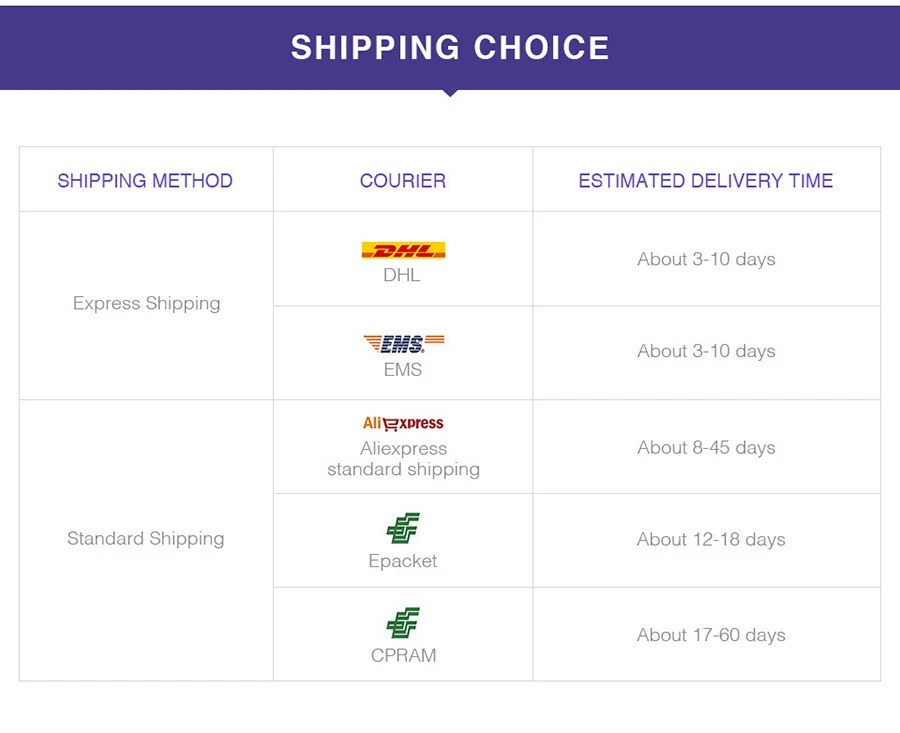
Task: Select the Shipping Method column header
Action: [x=145, y=181]
